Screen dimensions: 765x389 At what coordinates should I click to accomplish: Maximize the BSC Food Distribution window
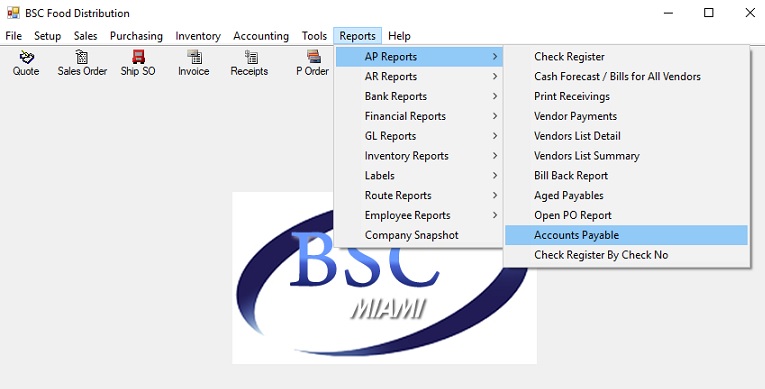pyautogui.click(x=709, y=13)
